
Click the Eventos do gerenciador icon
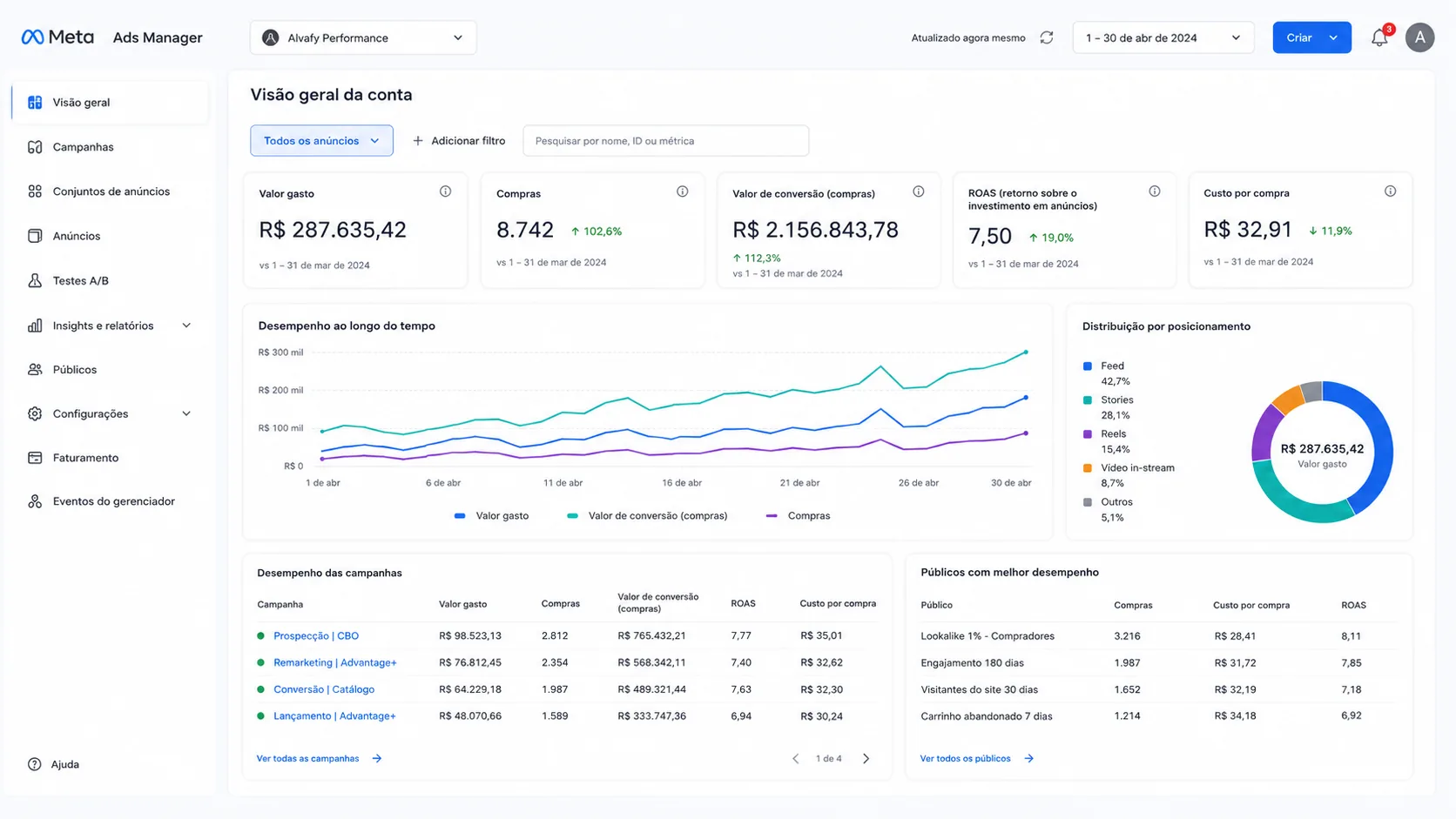coord(35,501)
